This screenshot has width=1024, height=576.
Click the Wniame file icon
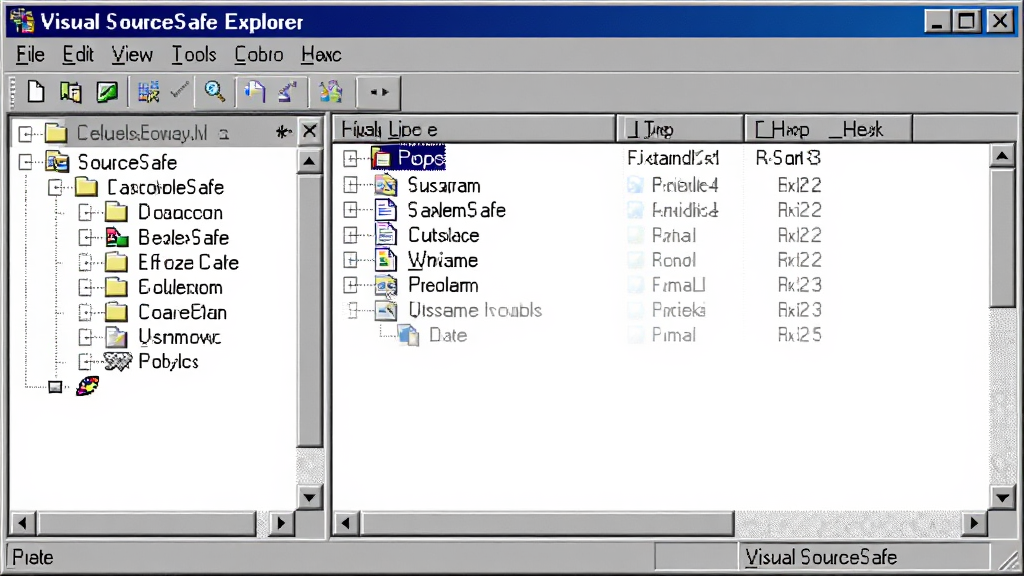(x=386, y=260)
